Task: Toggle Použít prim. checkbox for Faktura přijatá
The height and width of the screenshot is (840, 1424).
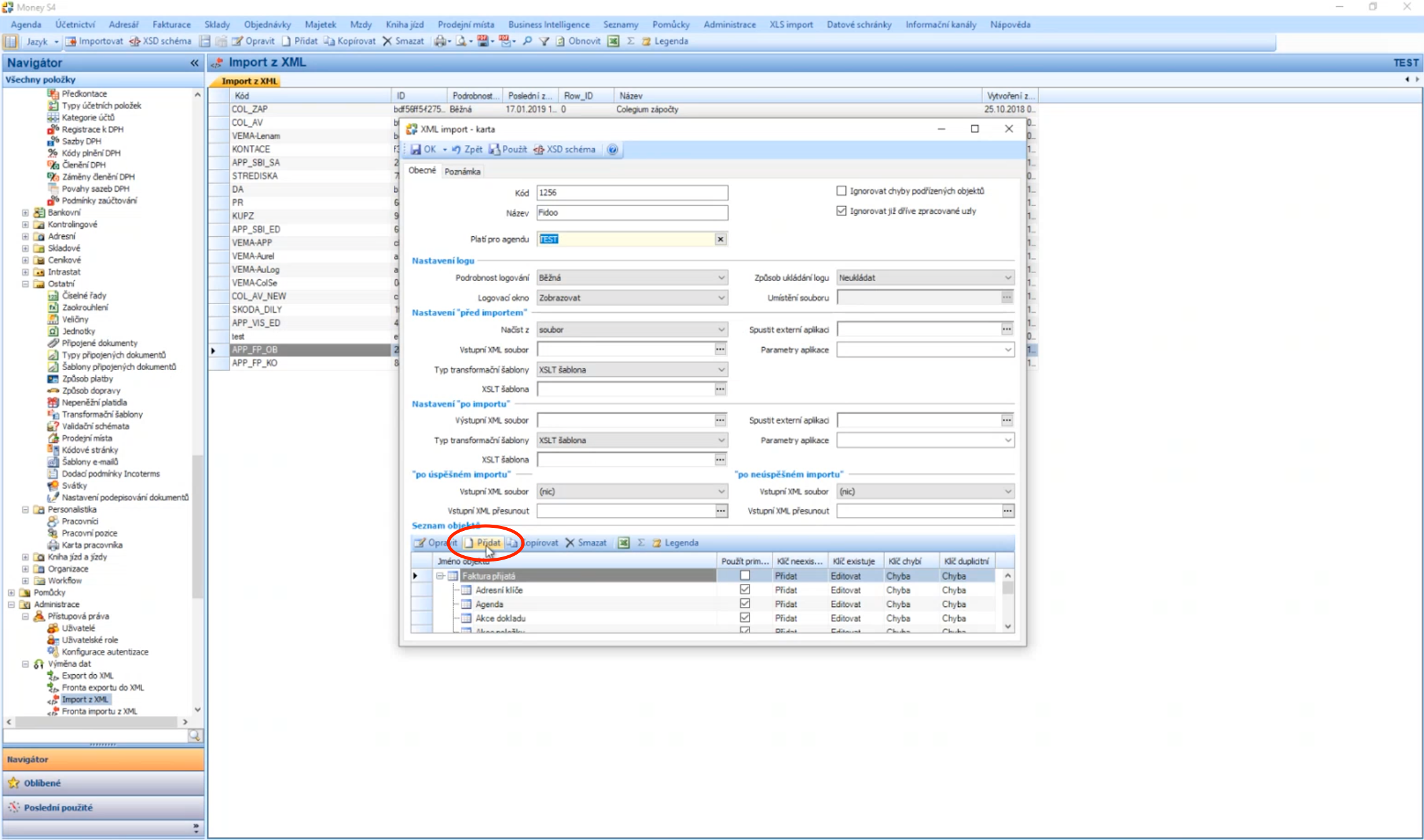Action: tap(745, 576)
